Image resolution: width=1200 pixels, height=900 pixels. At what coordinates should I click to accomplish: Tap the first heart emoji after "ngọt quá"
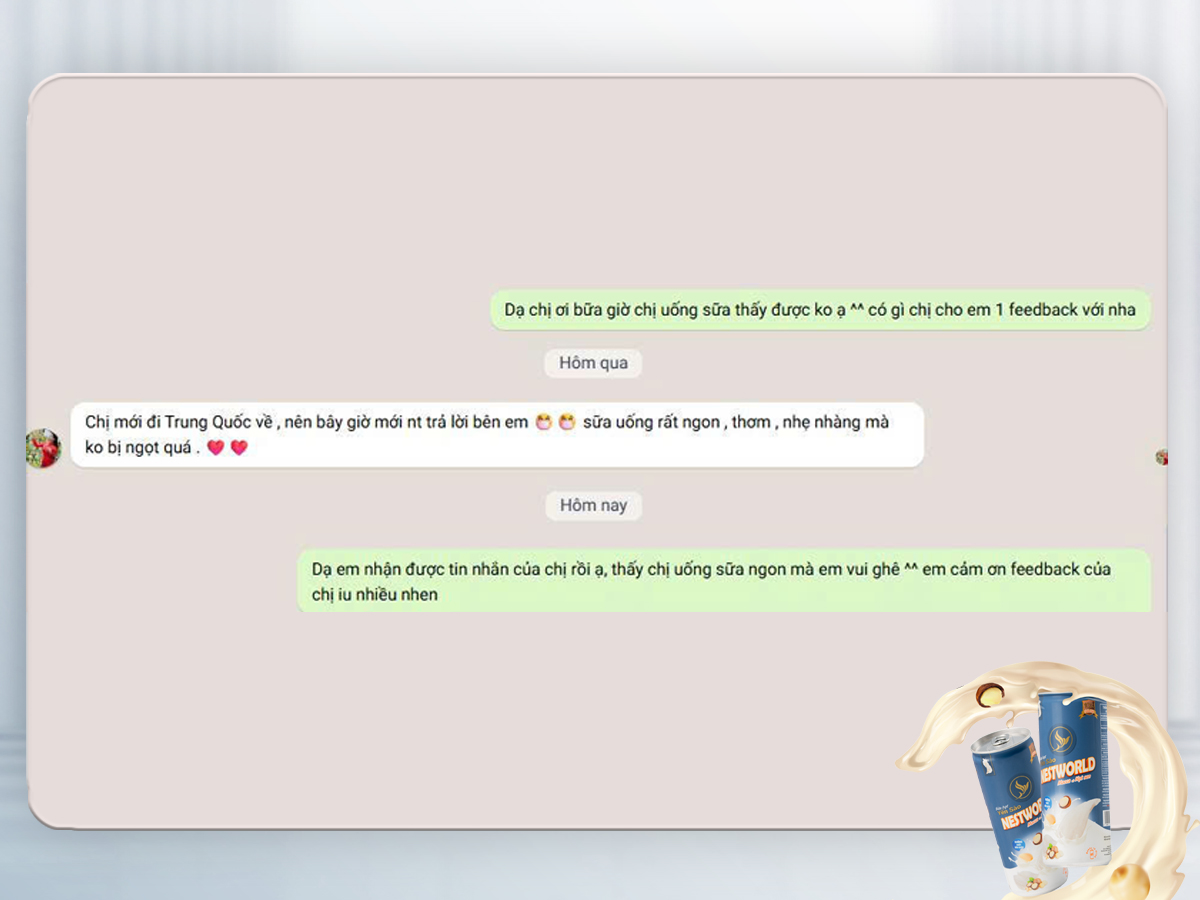pos(215,448)
